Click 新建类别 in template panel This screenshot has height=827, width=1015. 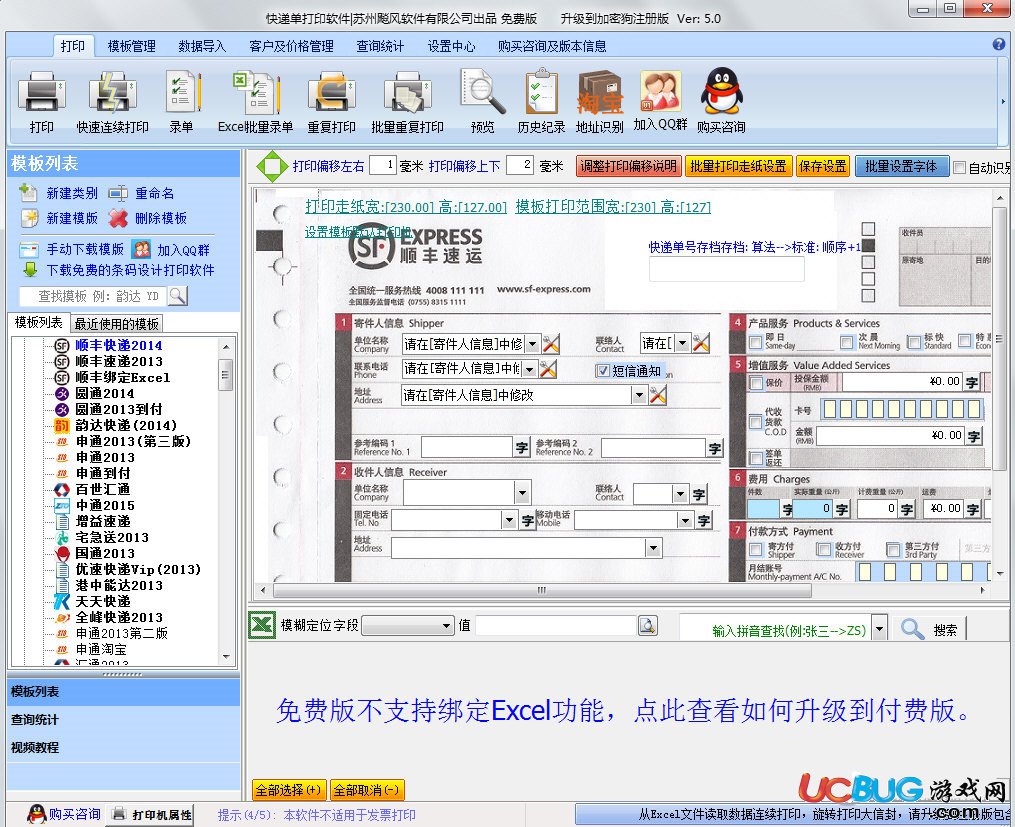(x=58, y=193)
